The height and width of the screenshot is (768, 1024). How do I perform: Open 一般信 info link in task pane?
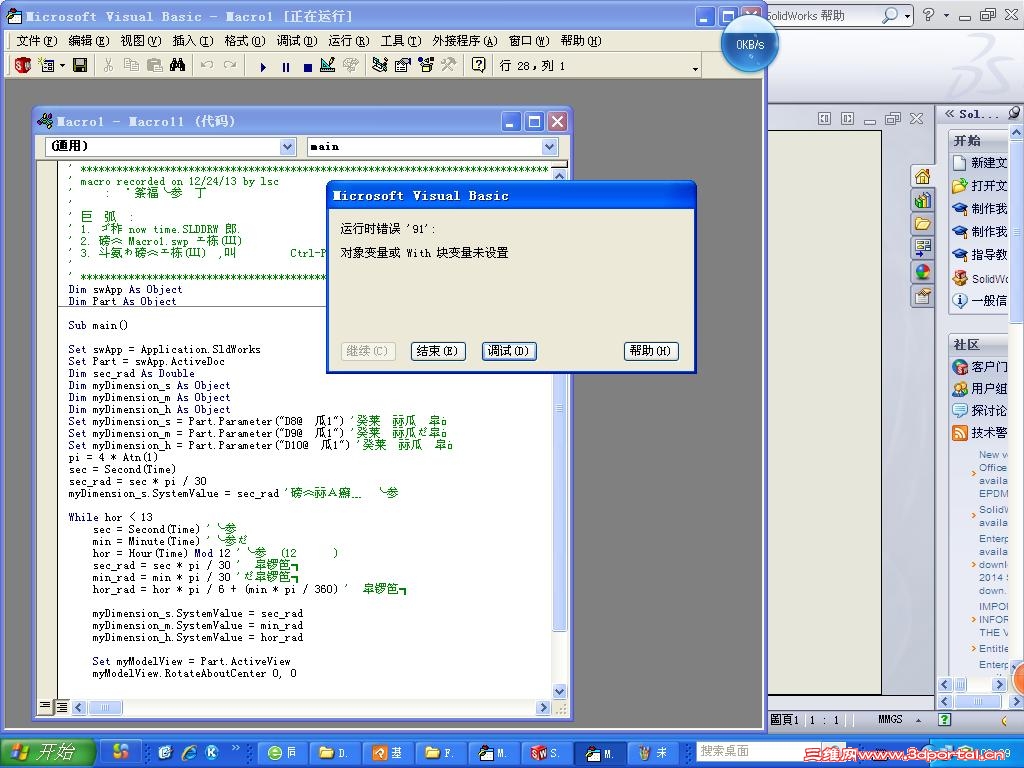tap(980, 300)
